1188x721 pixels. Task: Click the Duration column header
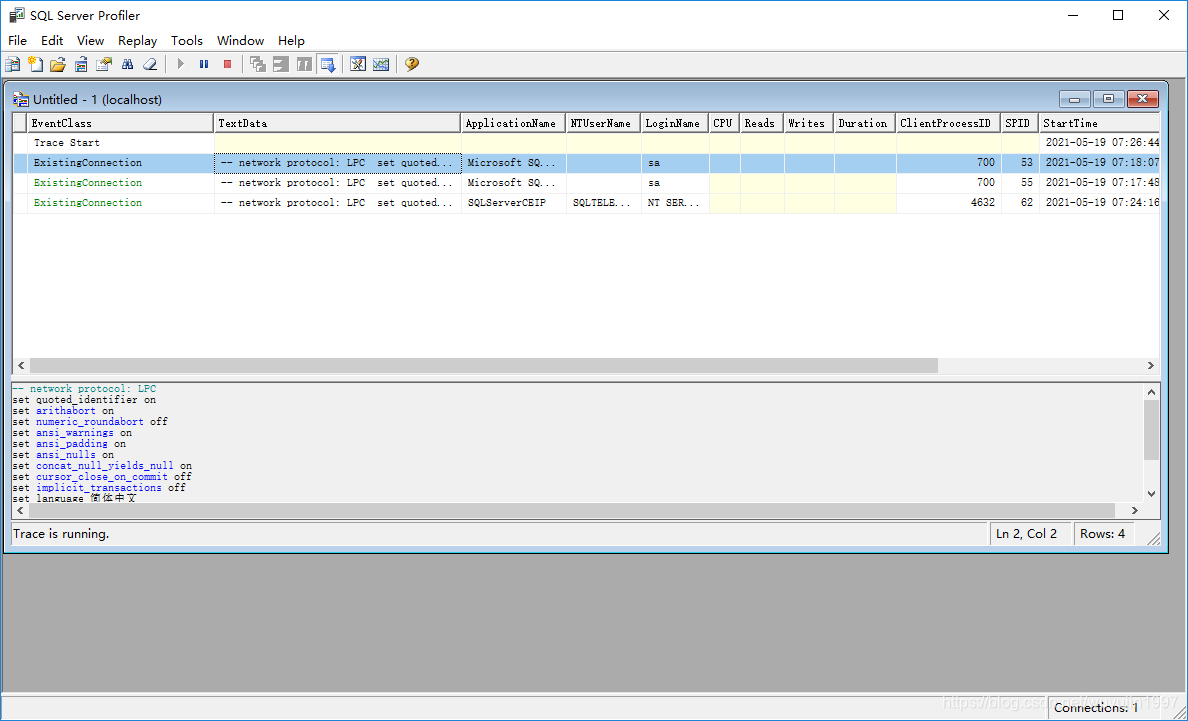[865, 123]
